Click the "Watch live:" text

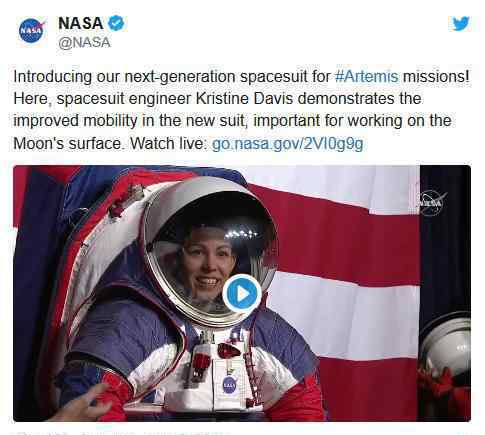pyautogui.click(x=169, y=144)
